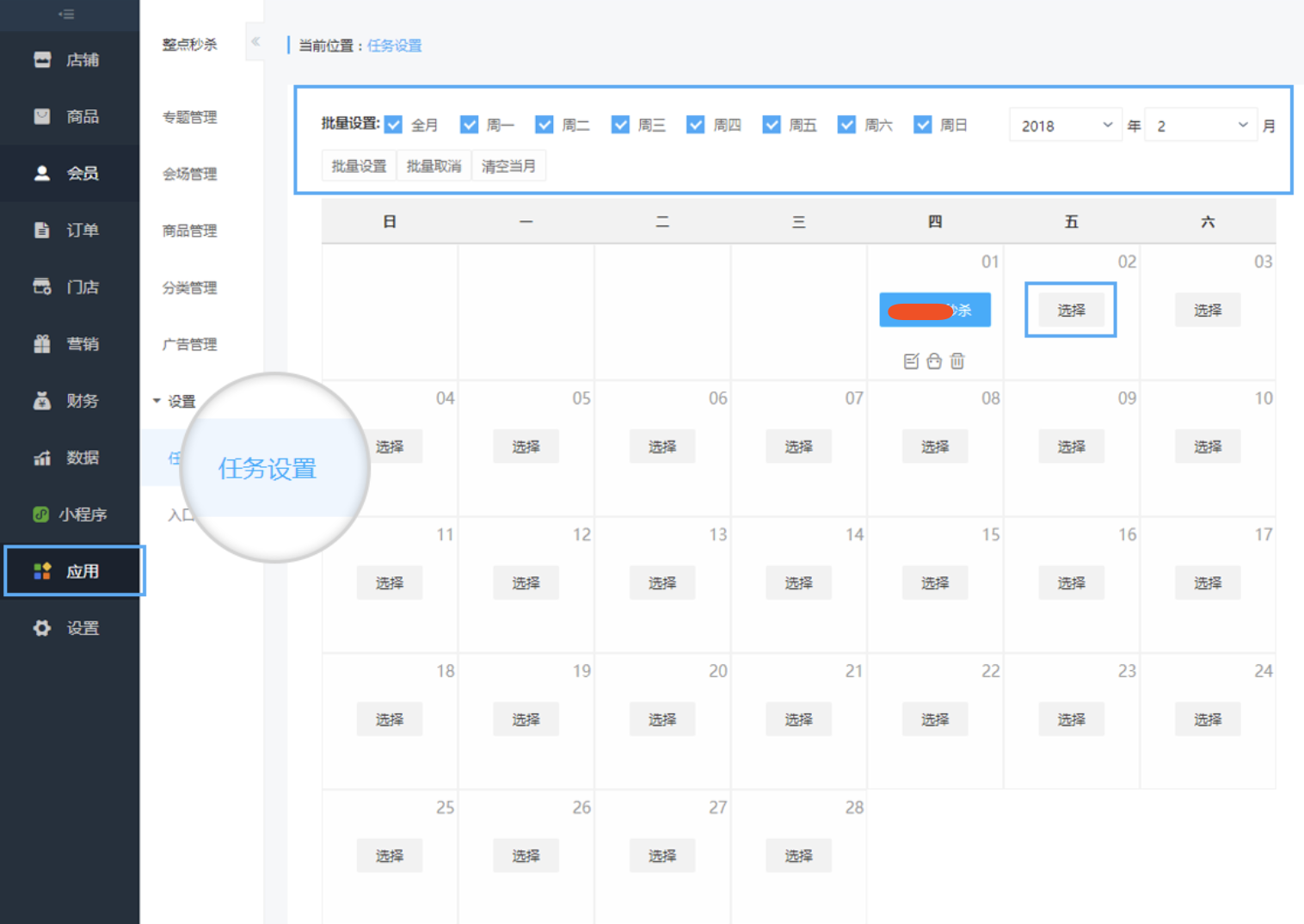The width and height of the screenshot is (1304, 924).
Task: Open the 设置 gear icon in sidebar
Action: tap(42, 627)
